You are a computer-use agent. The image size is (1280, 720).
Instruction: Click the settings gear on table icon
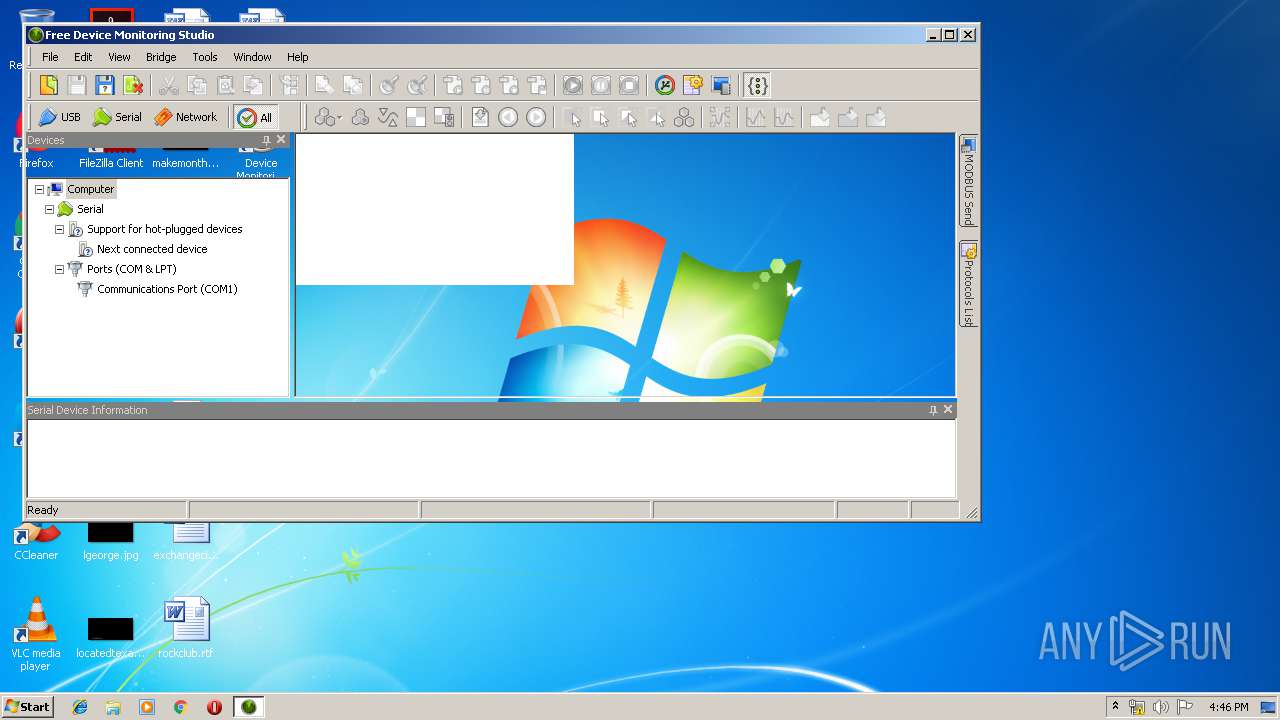point(693,85)
